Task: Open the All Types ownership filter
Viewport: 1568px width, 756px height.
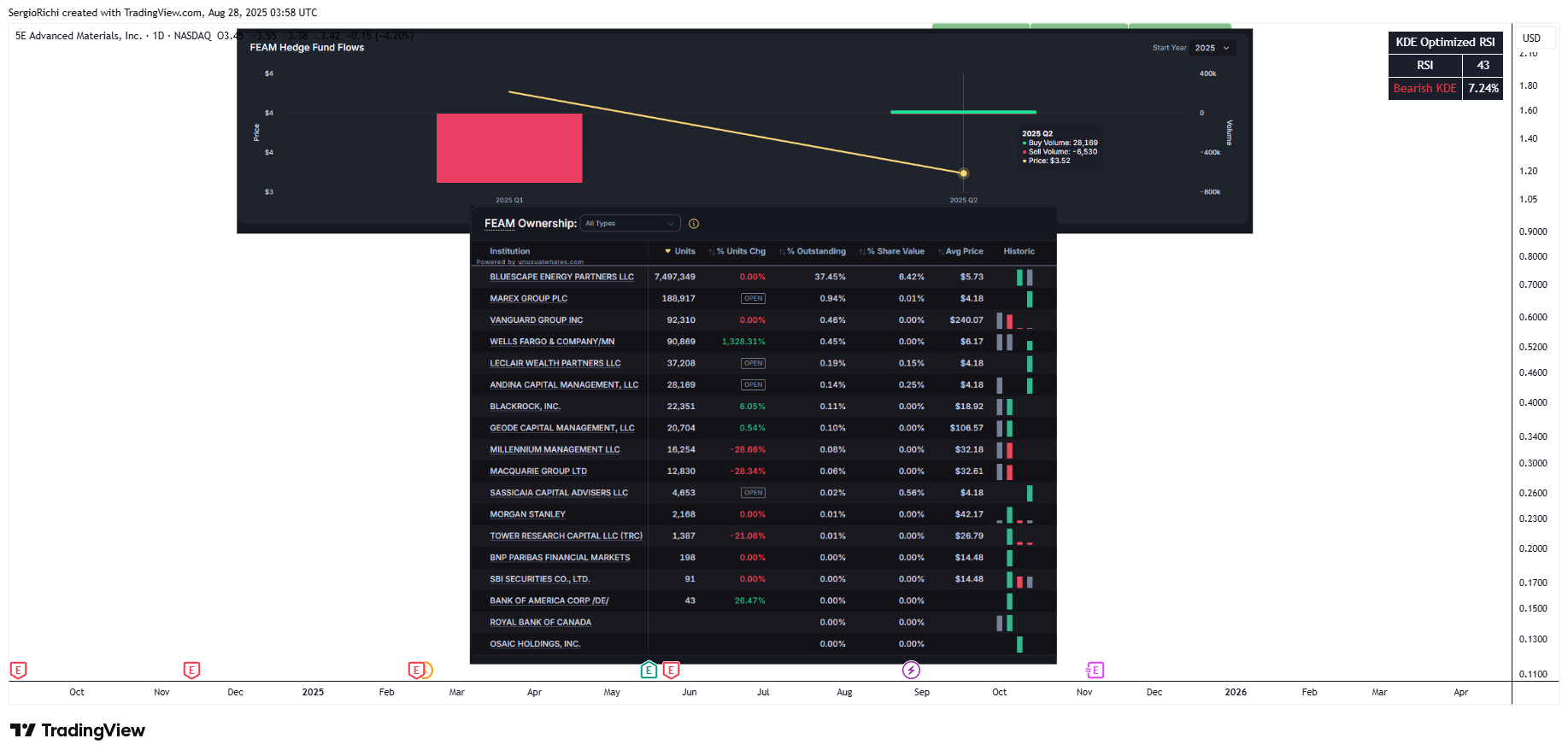Action: [630, 224]
